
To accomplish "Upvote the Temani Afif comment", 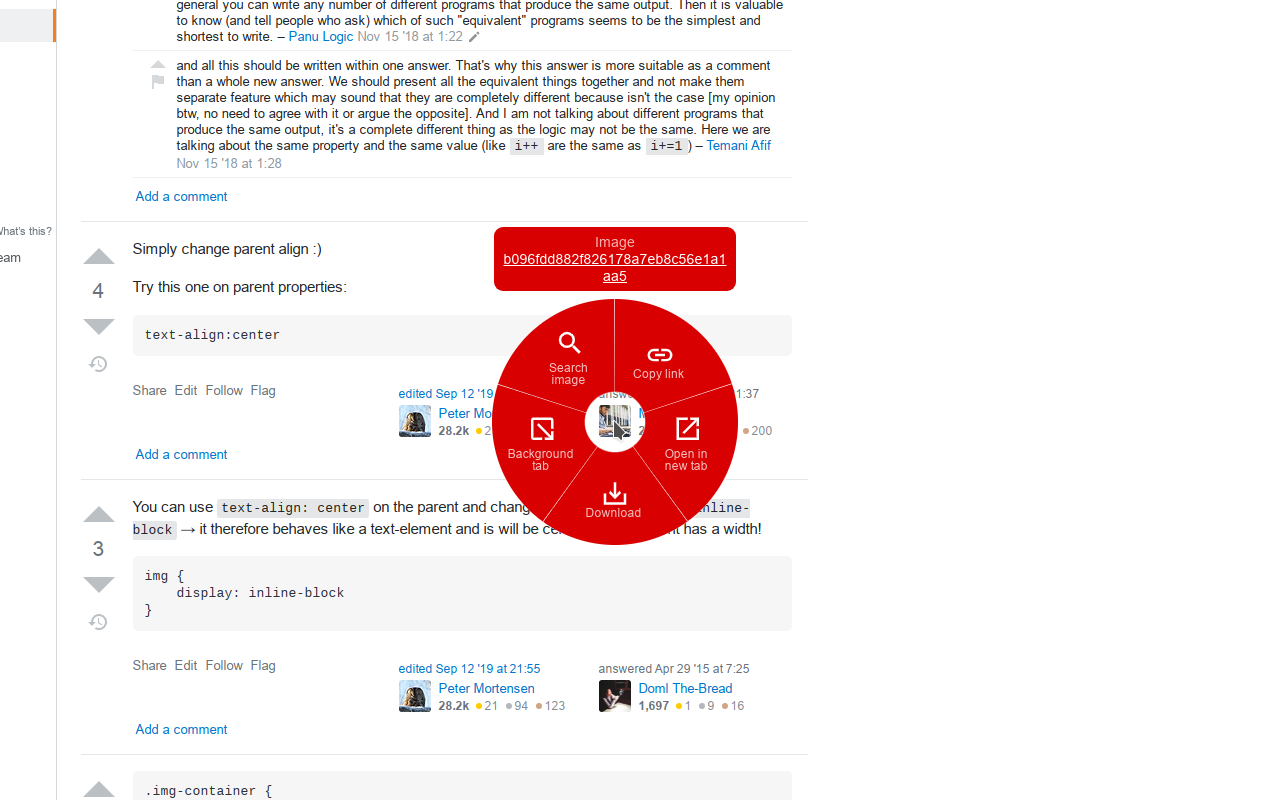I will 158,65.
